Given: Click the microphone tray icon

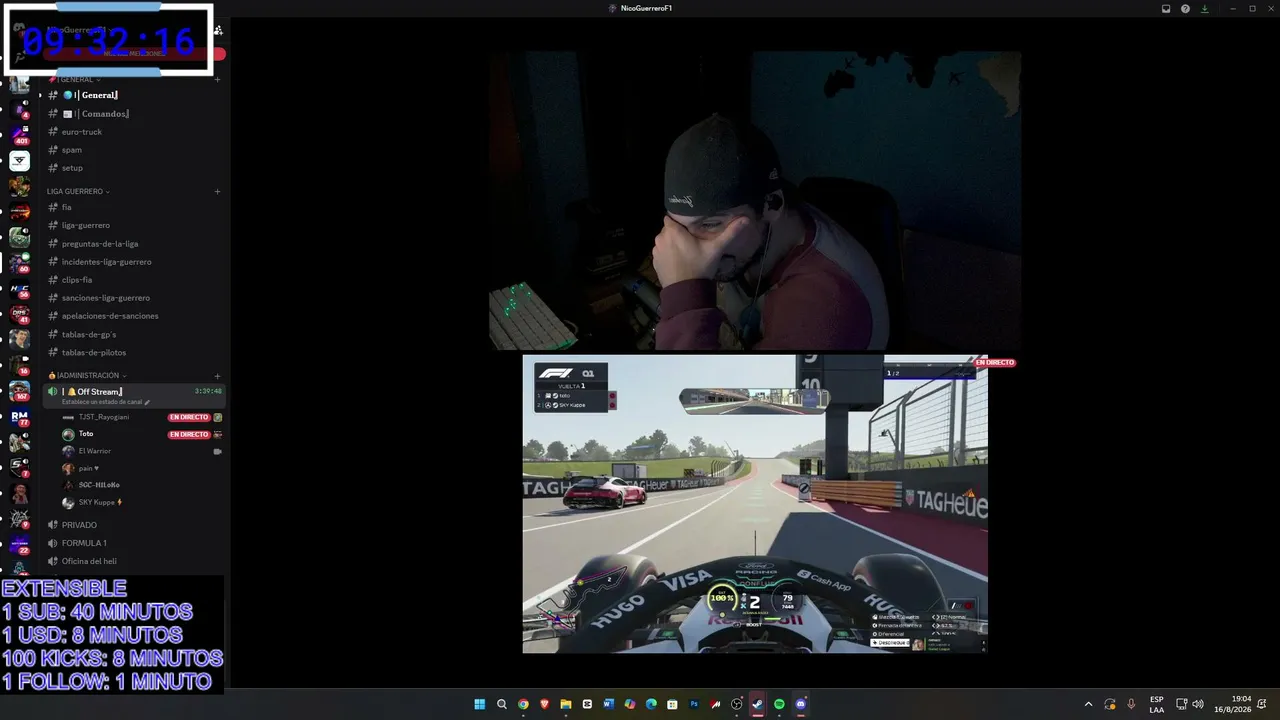Looking at the screenshot, I should point(1131,704).
